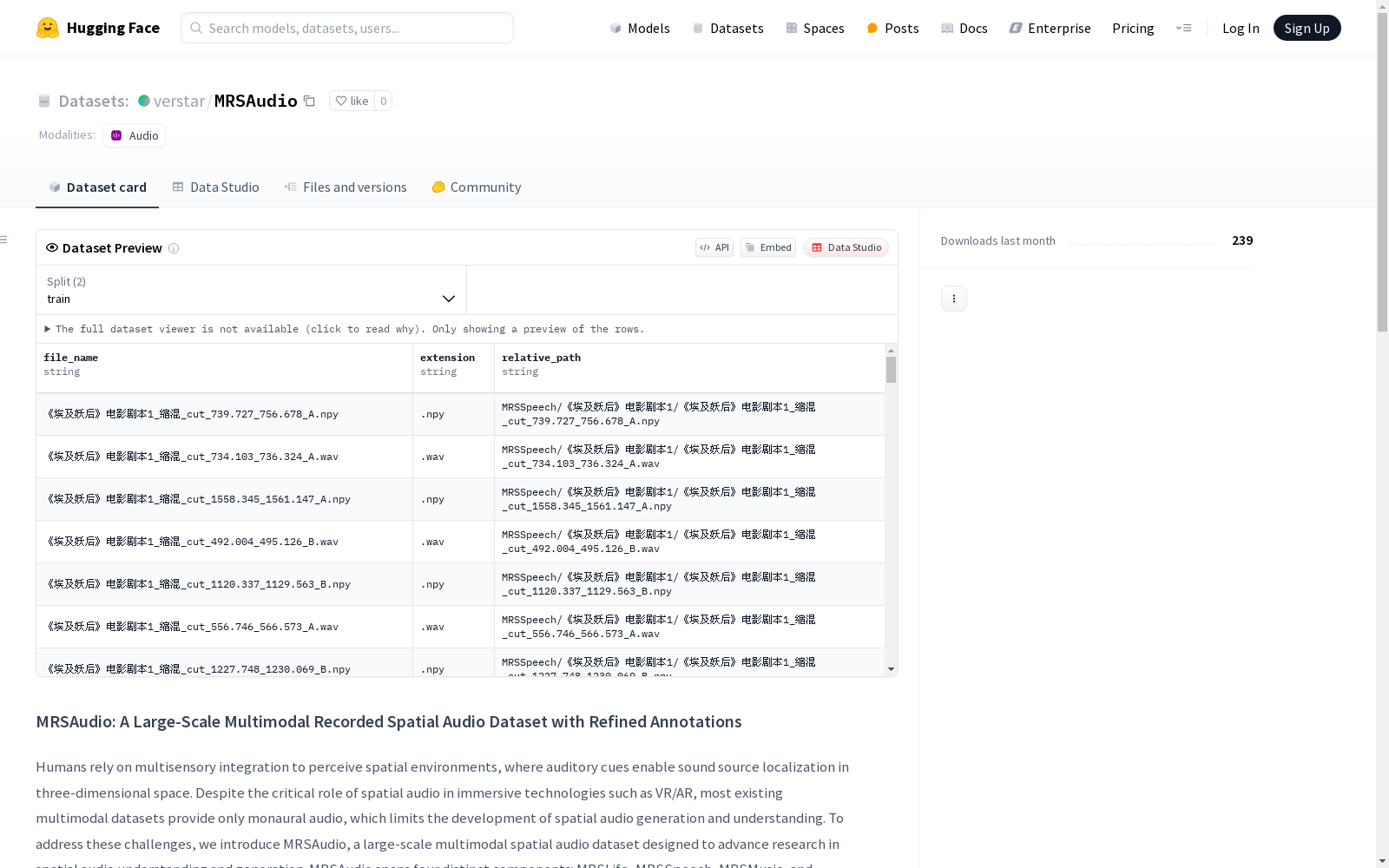Viewport: 1389px width, 868px height.
Task: Open the Files and versions tab
Action: tap(346, 187)
